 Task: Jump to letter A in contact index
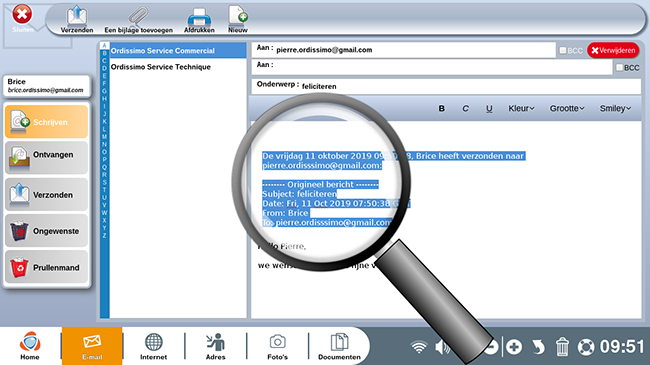click(x=104, y=45)
